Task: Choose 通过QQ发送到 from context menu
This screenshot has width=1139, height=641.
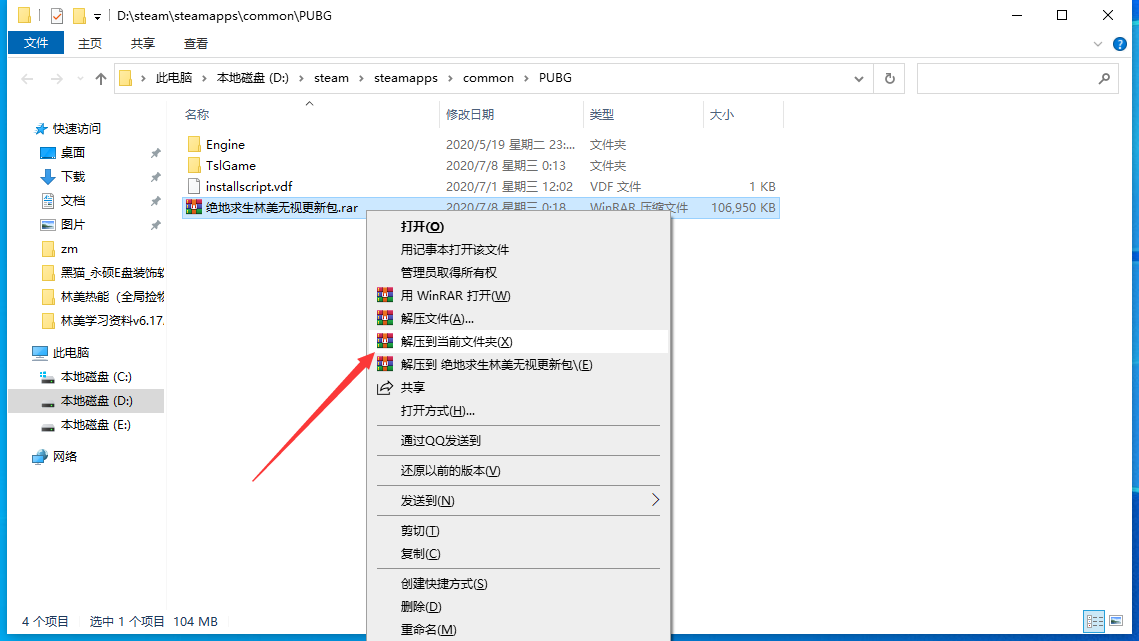Action: 519,440
